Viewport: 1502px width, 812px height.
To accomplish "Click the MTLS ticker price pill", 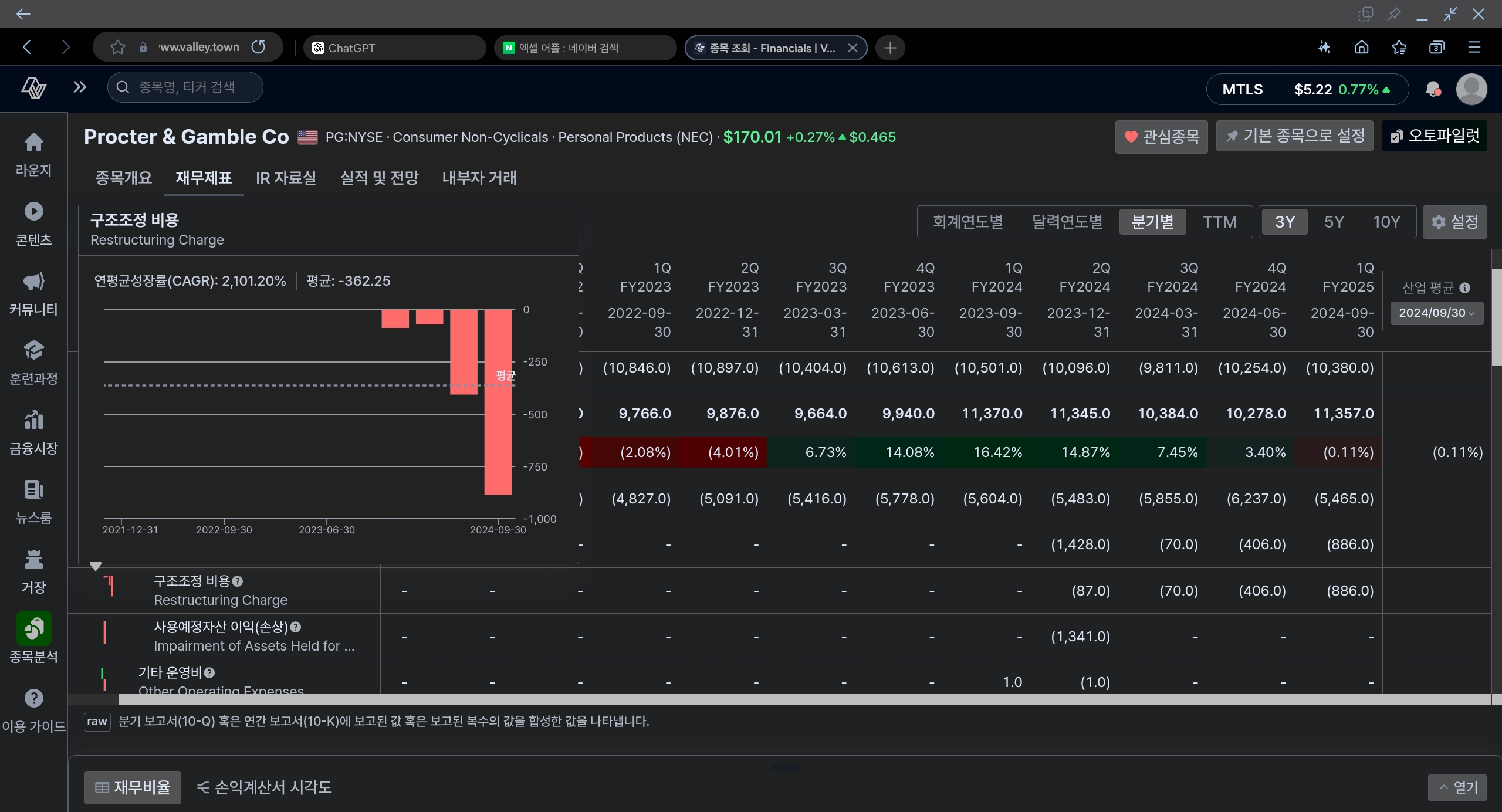I will (x=1307, y=89).
